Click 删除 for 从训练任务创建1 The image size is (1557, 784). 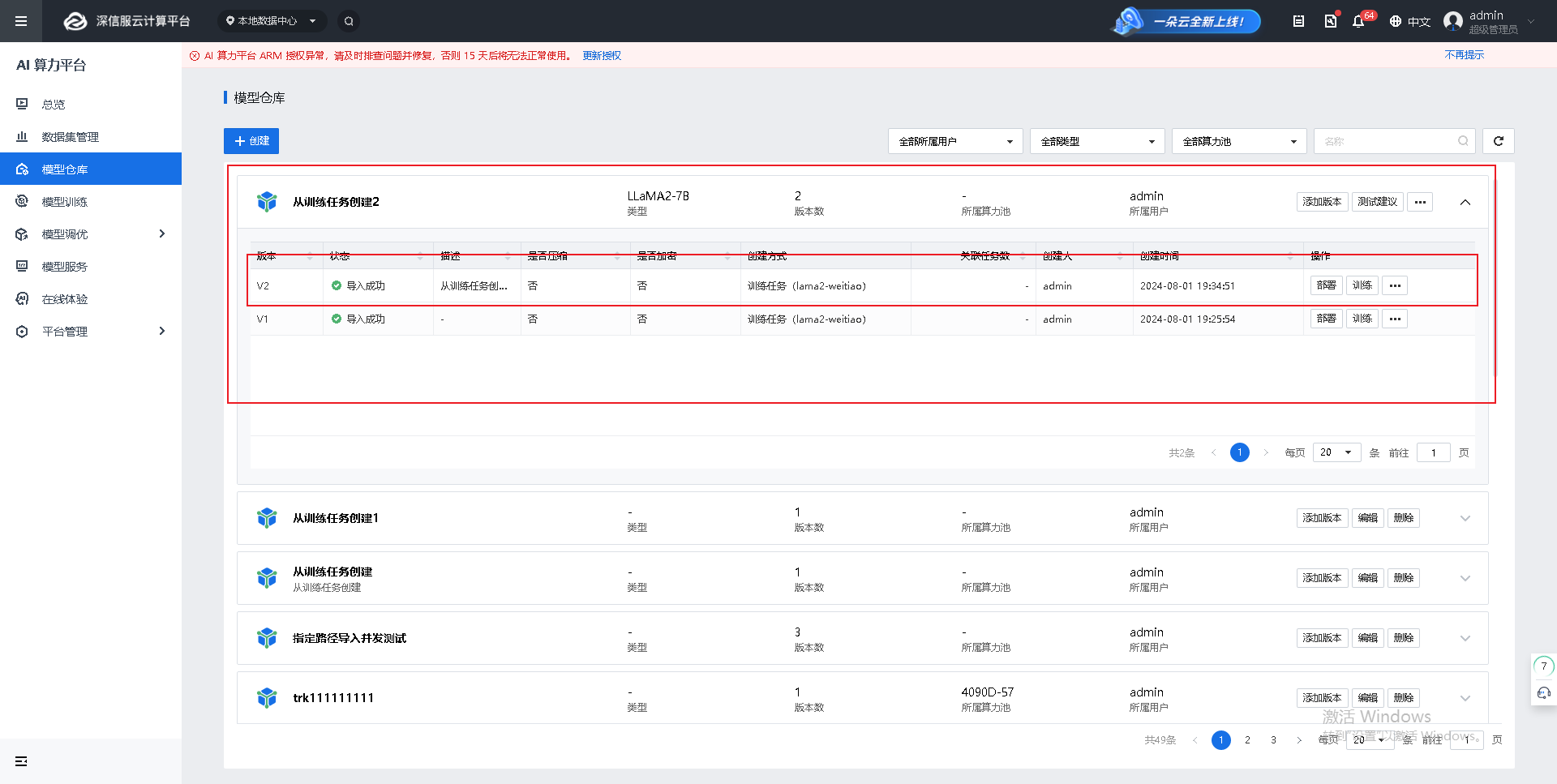[1404, 518]
